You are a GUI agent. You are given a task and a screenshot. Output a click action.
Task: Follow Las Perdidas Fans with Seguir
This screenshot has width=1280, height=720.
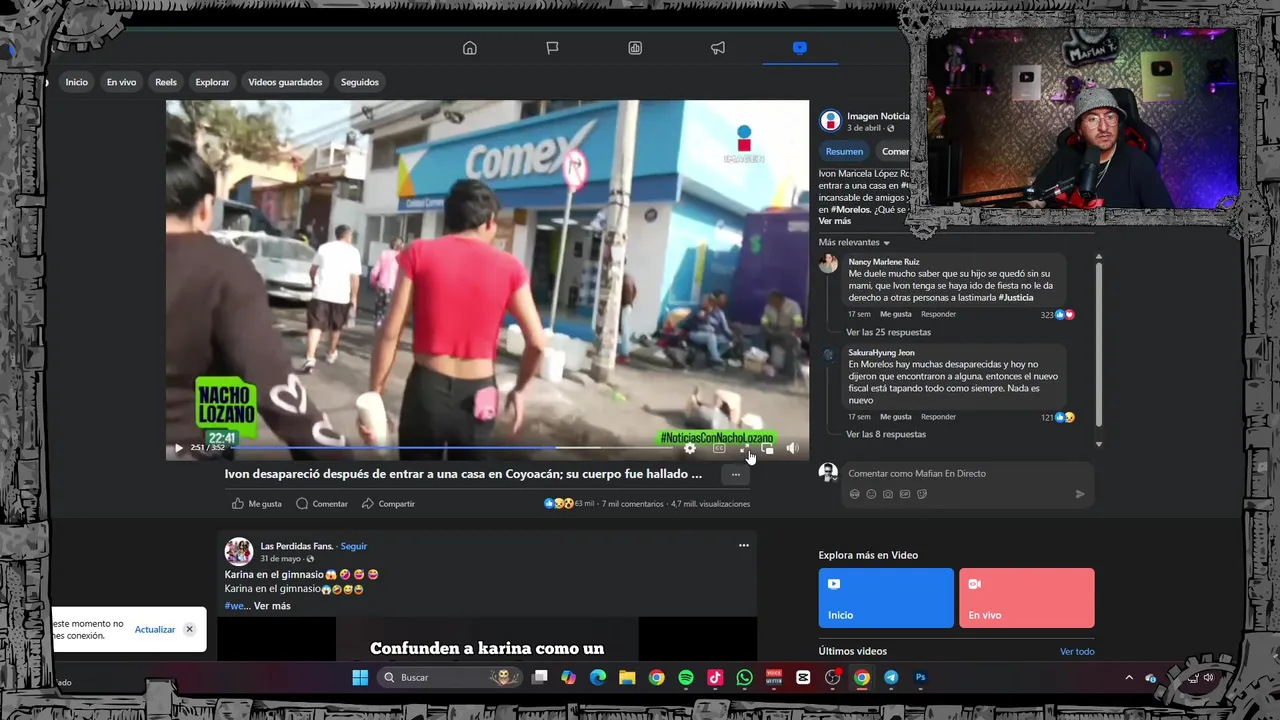point(354,546)
